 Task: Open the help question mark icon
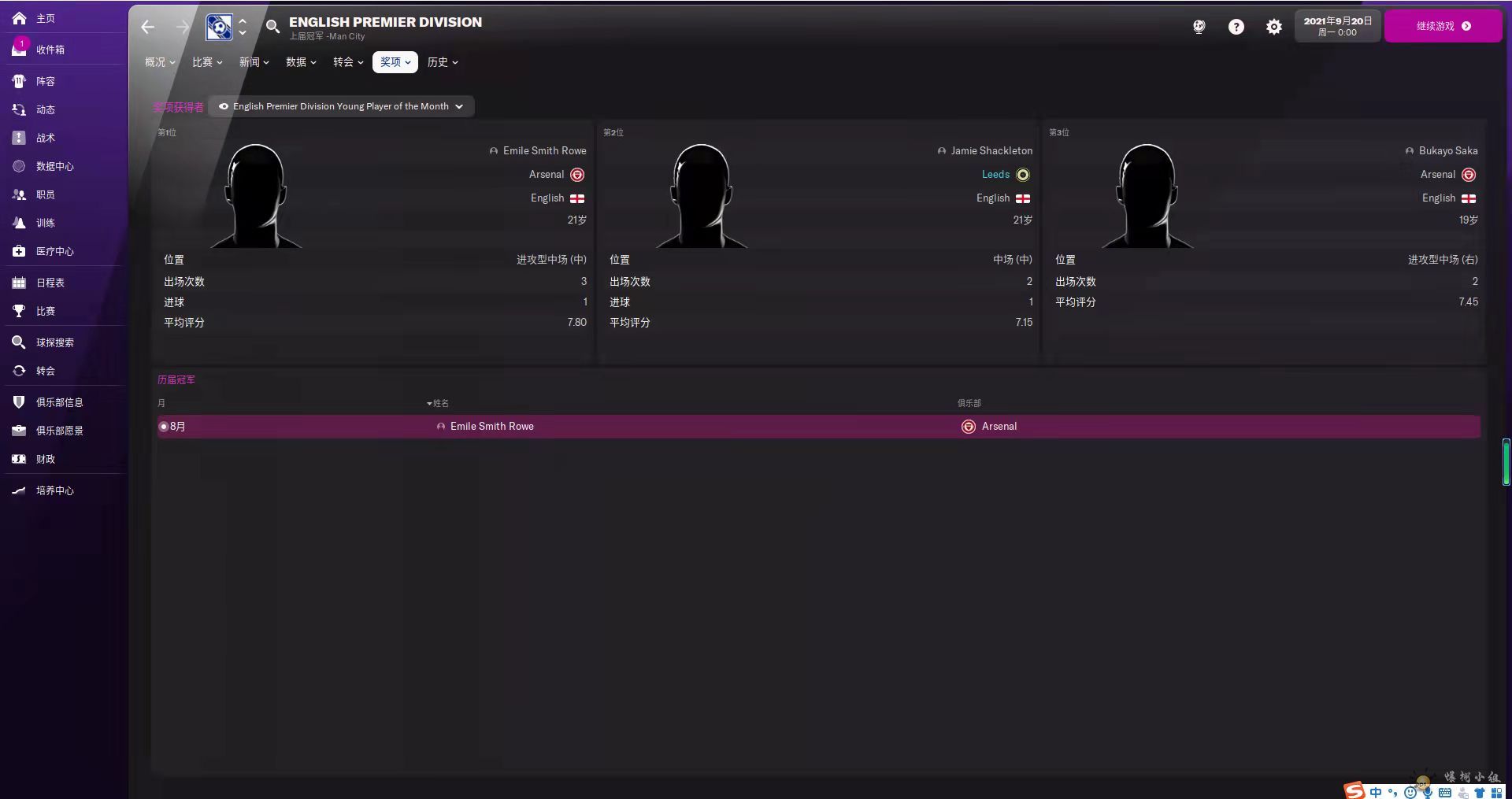pos(1236,27)
